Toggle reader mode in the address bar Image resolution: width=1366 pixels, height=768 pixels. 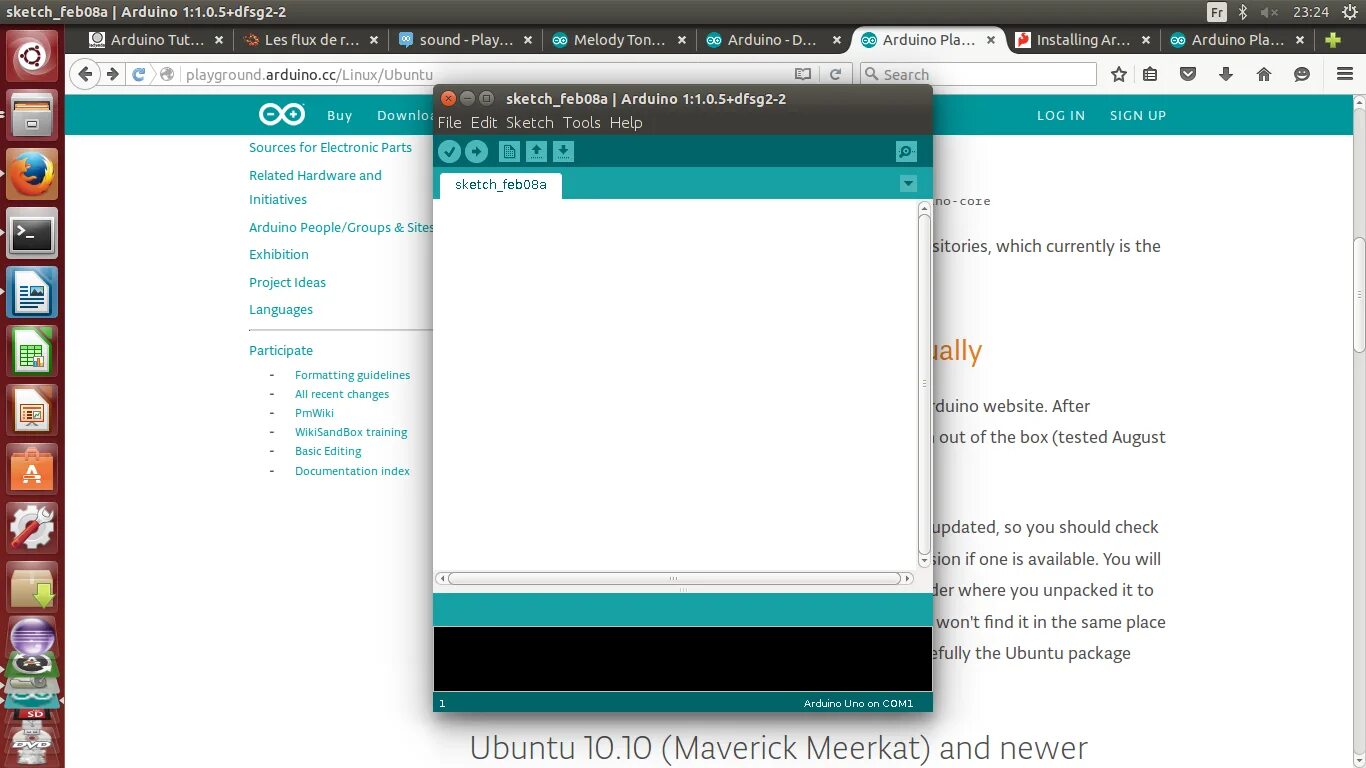(x=802, y=74)
